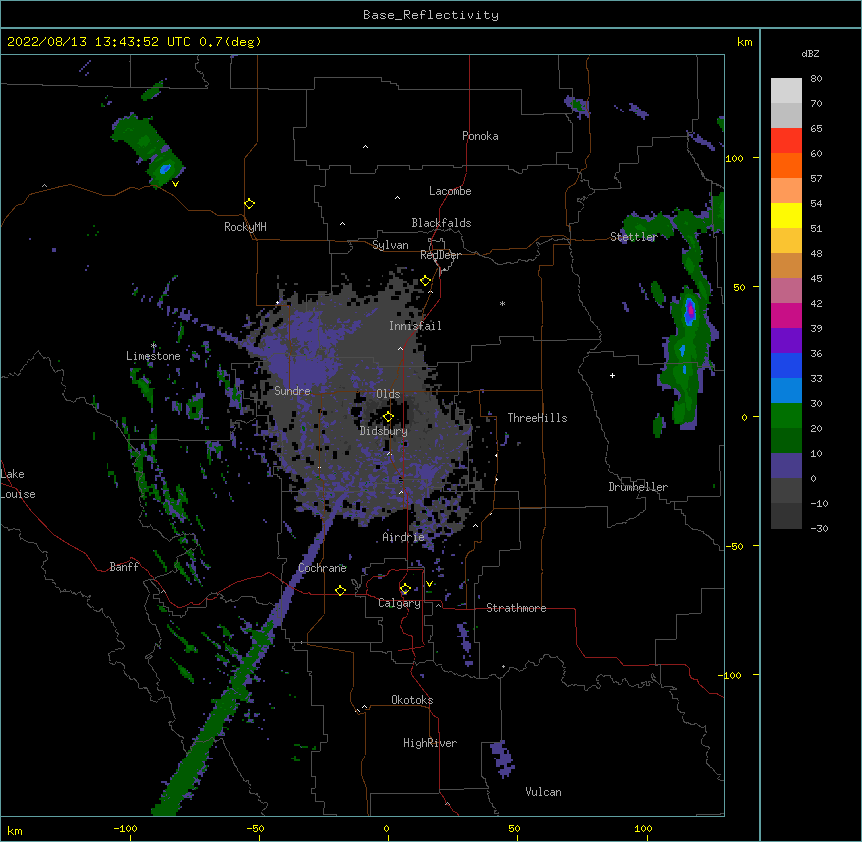Pick the white top band of the dBZ legend
Viewport: 862px width, 842px height.
coord(786,91)
